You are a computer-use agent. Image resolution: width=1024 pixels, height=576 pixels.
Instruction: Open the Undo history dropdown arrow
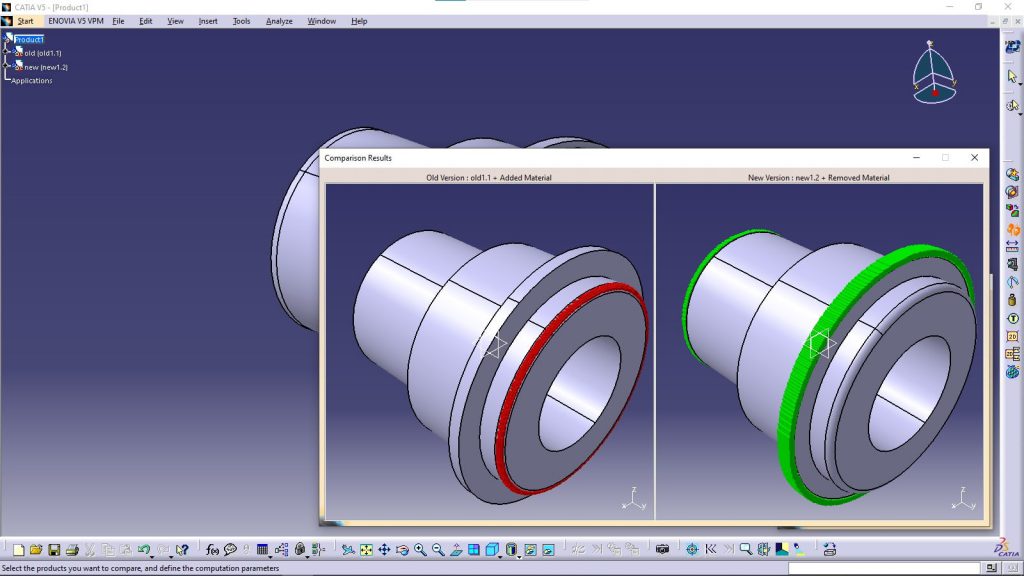click(152, 556)
